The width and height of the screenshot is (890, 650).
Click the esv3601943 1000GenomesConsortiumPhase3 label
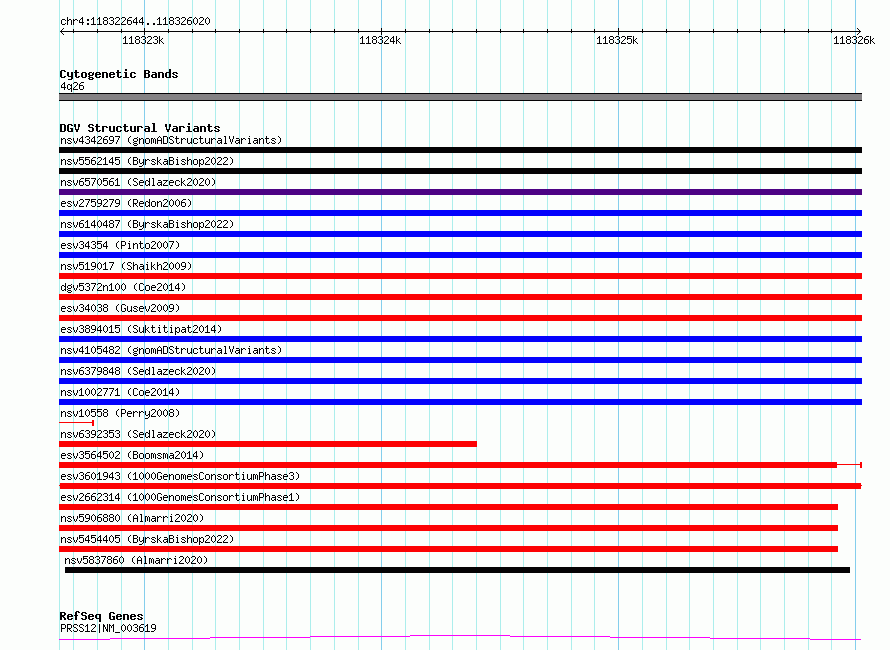point(180,476)
